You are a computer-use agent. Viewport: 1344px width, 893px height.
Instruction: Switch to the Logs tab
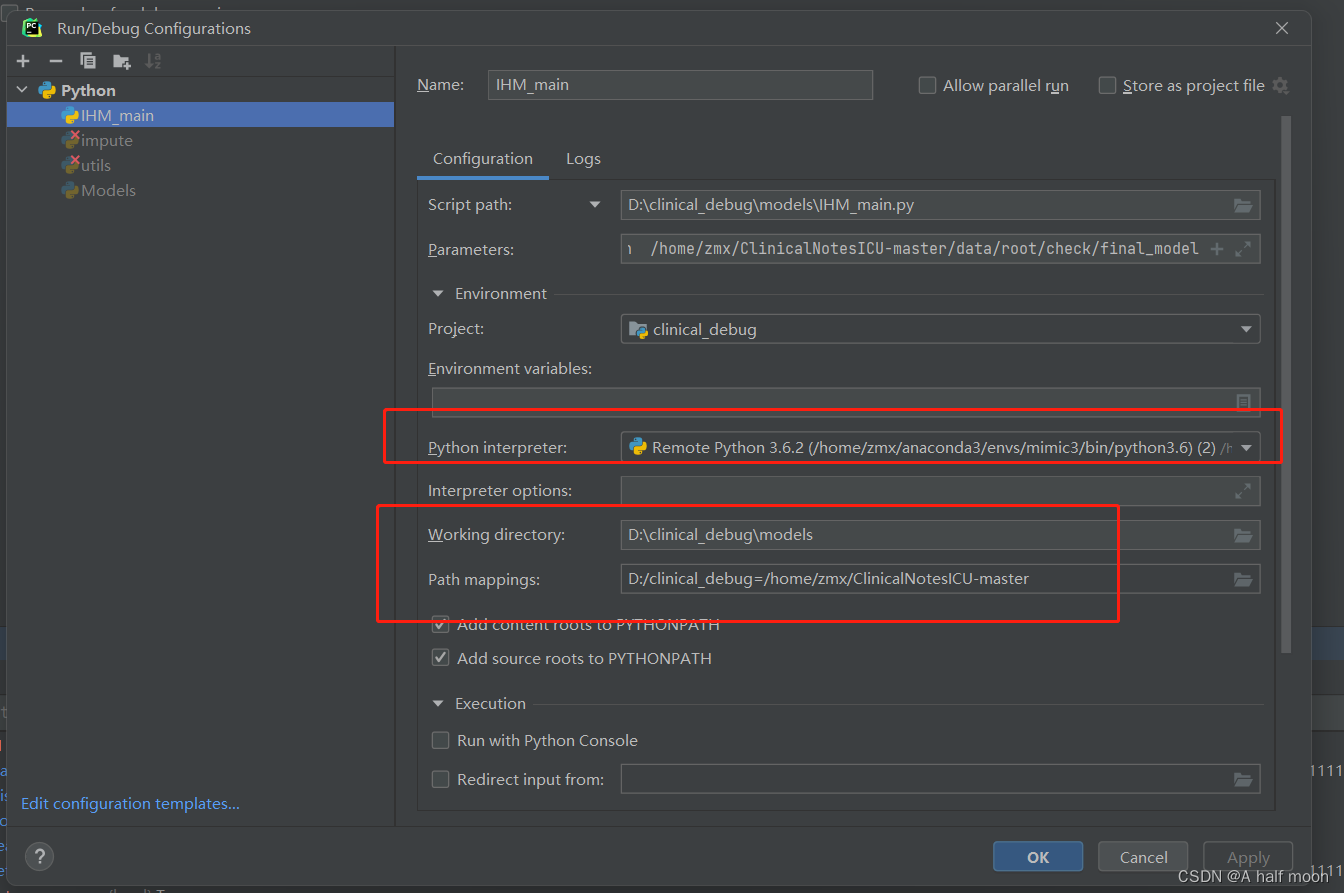coord(583,159)
